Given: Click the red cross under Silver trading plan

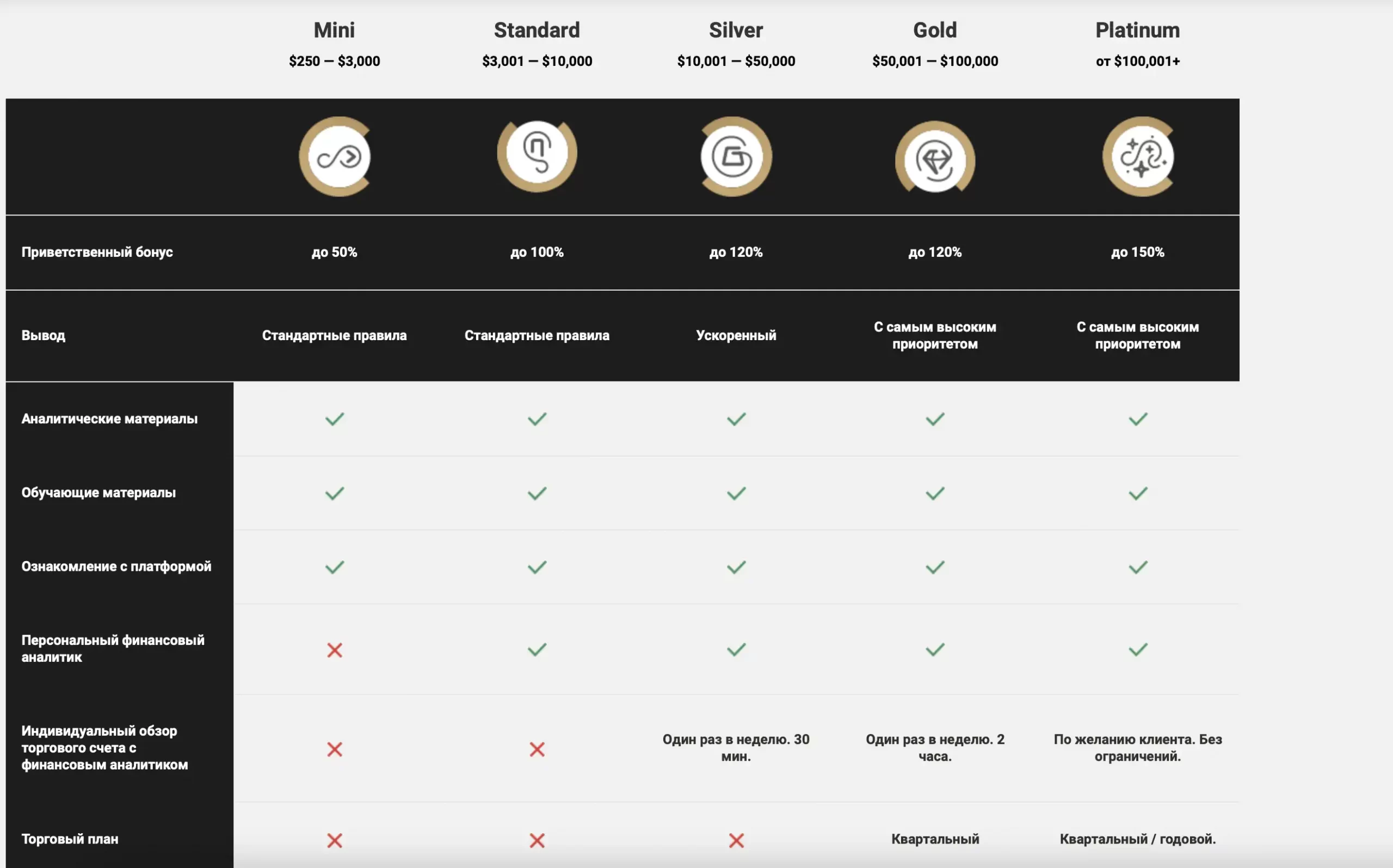Looking at the screenshot, I should click(736, 840).
